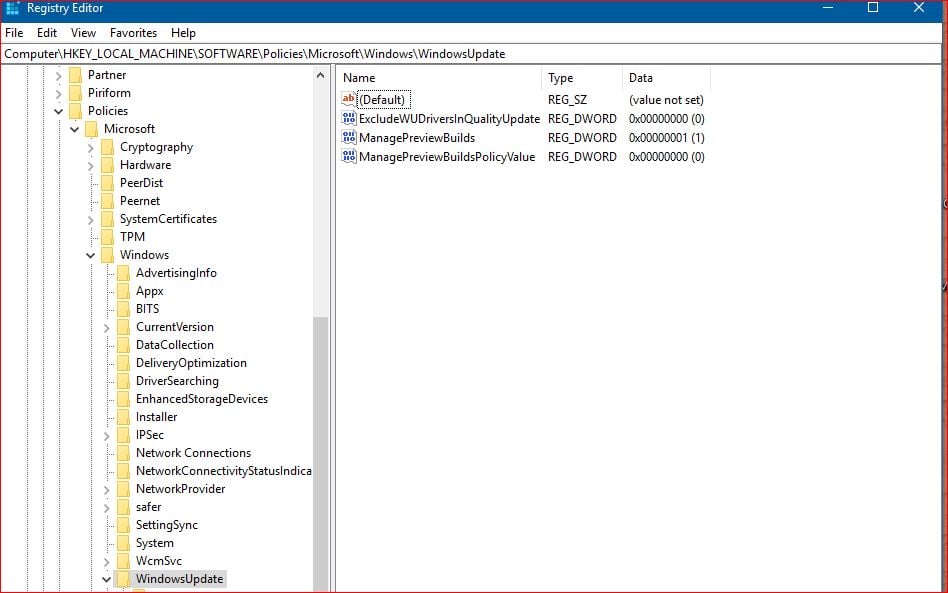Click the DWORD icon of ExcludeWUDriversInQualityUpdate
948x593 pixels.
click(x=349, y=118)
